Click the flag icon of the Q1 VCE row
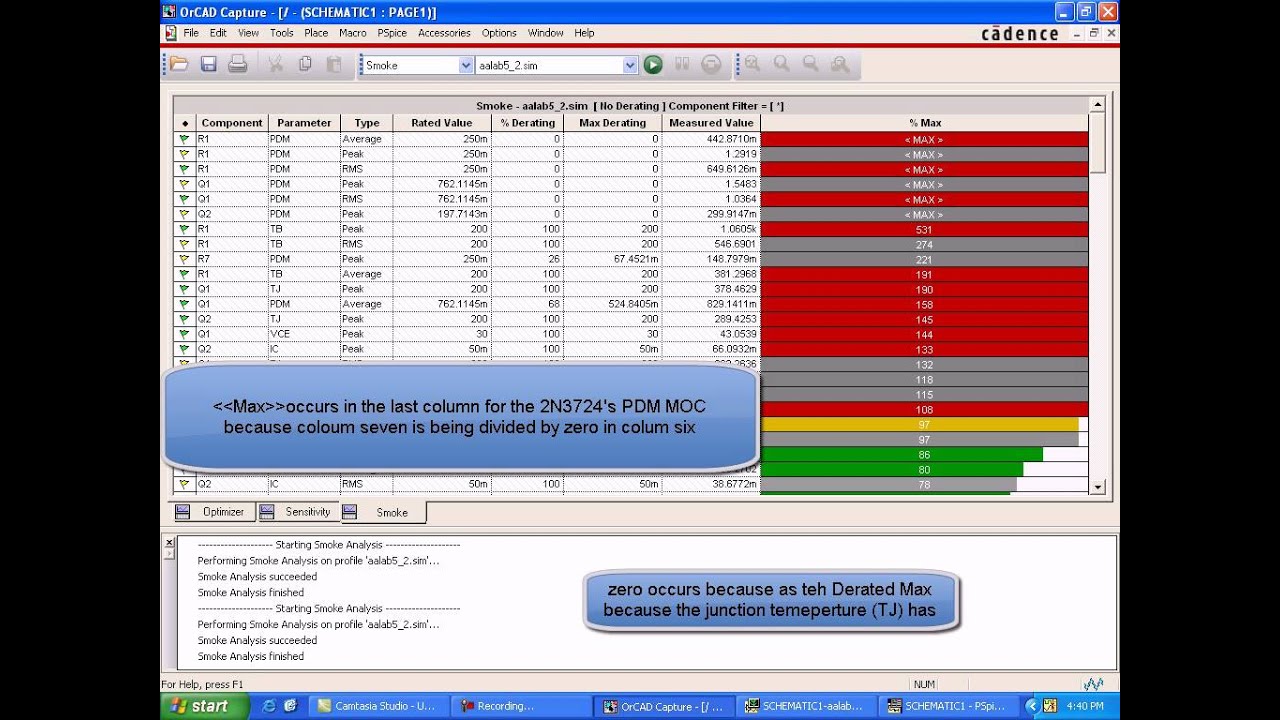This screenshot has height=720, width=1280. (184, 334)
